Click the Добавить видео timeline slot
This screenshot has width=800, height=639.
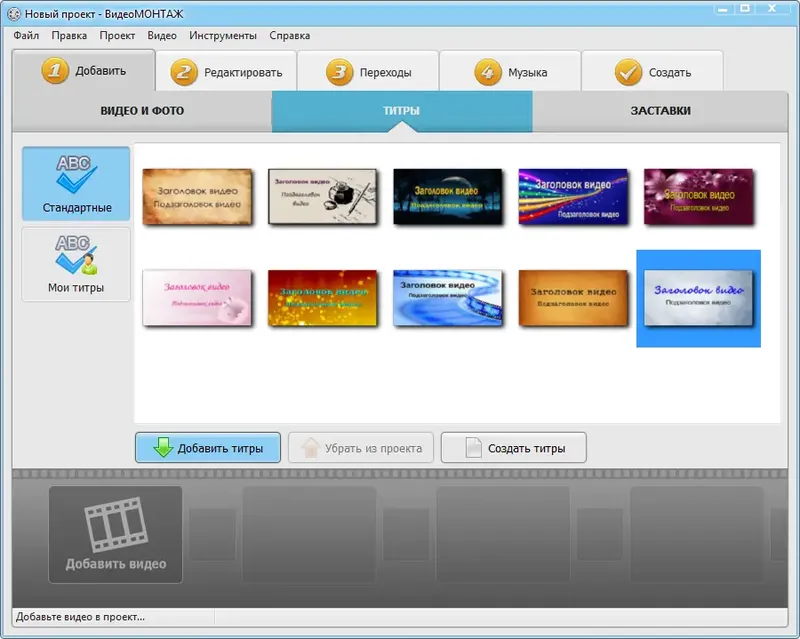point(115,534)
